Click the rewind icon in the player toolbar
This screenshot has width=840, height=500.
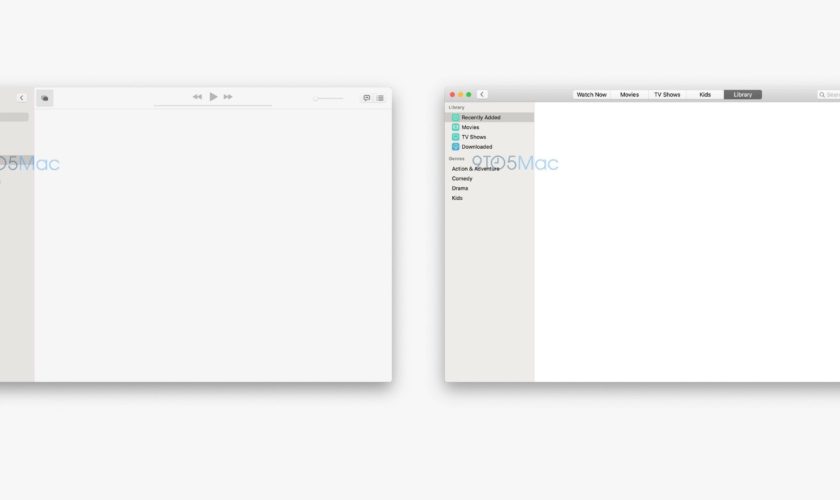197,97
